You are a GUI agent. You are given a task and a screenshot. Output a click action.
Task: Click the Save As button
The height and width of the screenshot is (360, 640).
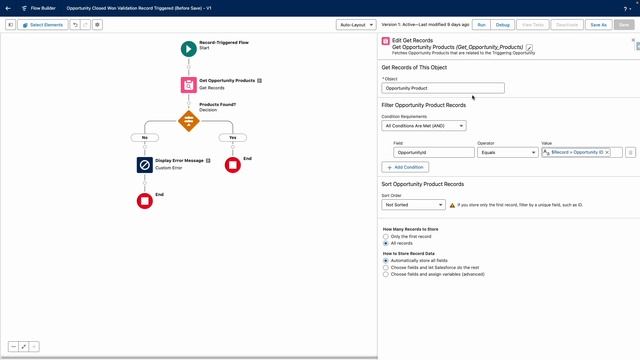(x=598, y=25)
